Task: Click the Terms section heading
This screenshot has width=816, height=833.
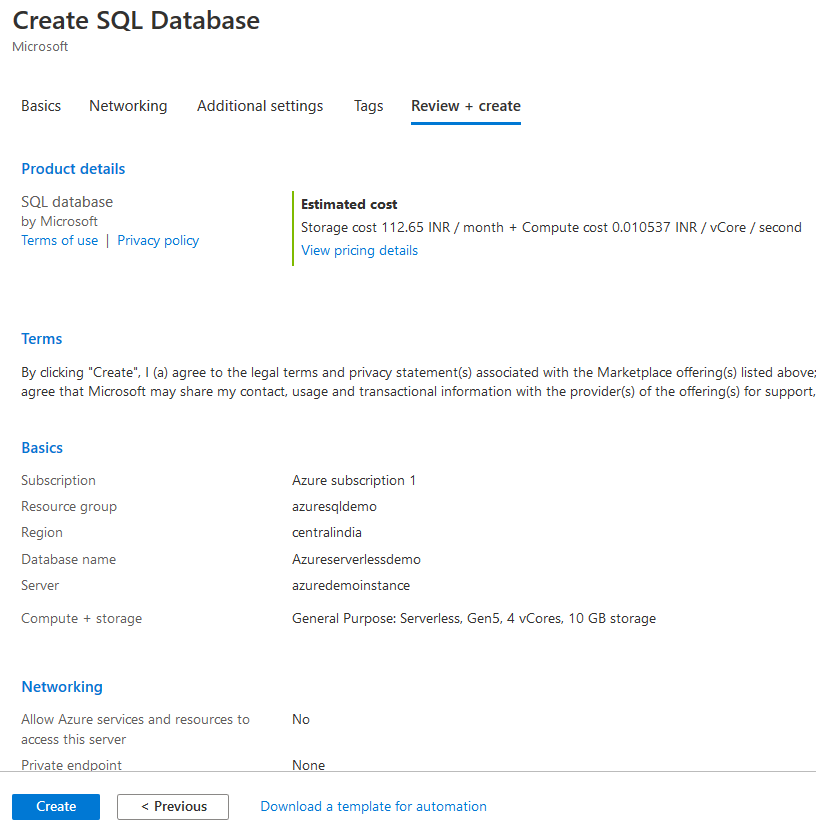Action: coord(42,339)
